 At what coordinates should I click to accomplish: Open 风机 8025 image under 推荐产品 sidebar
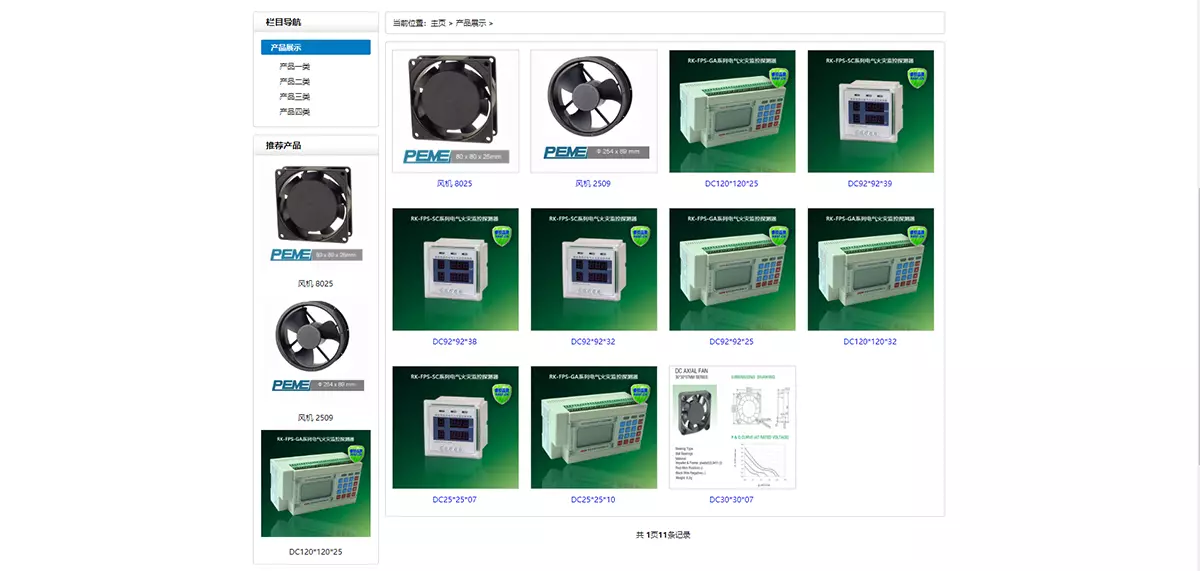click(316, 214)
